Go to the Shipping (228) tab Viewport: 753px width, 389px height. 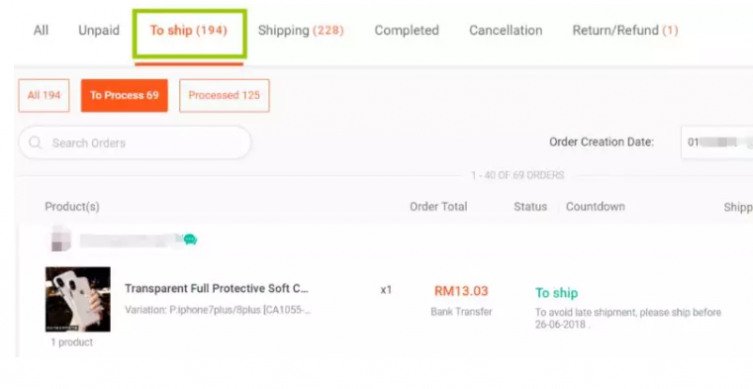click(301, 30)
